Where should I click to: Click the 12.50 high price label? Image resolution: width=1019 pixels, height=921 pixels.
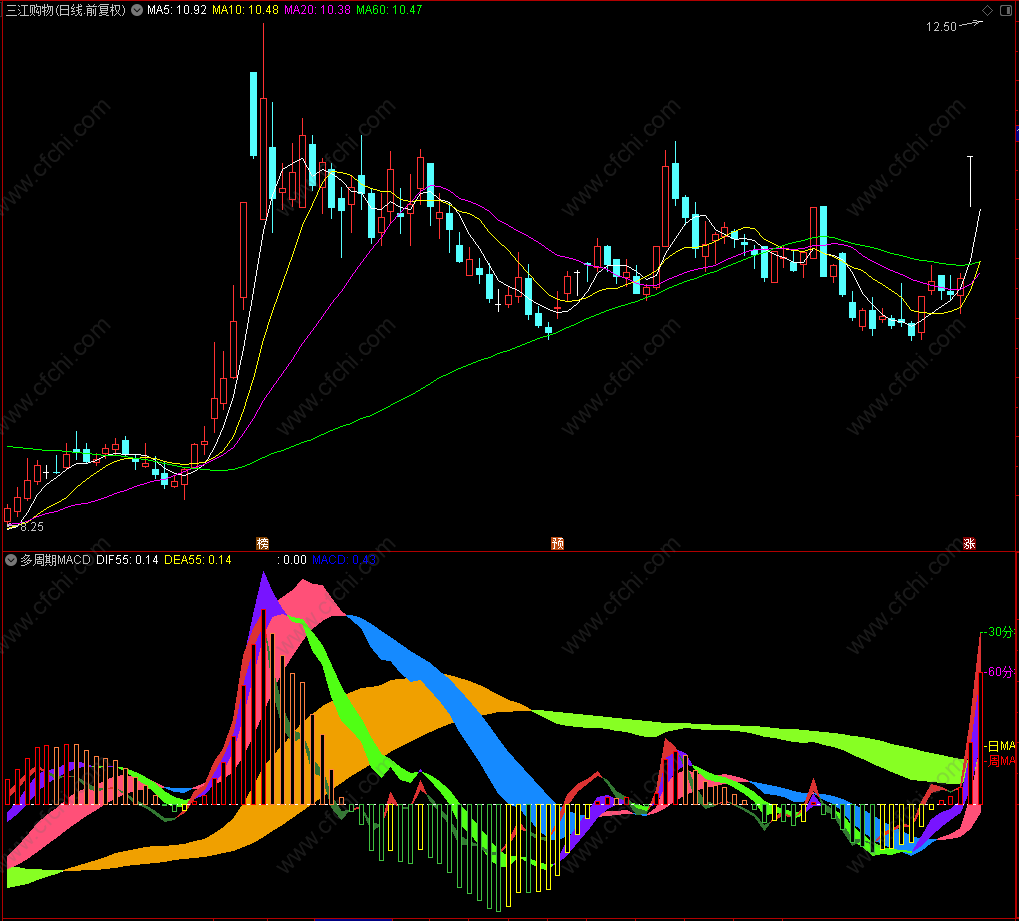pos(941,27)
